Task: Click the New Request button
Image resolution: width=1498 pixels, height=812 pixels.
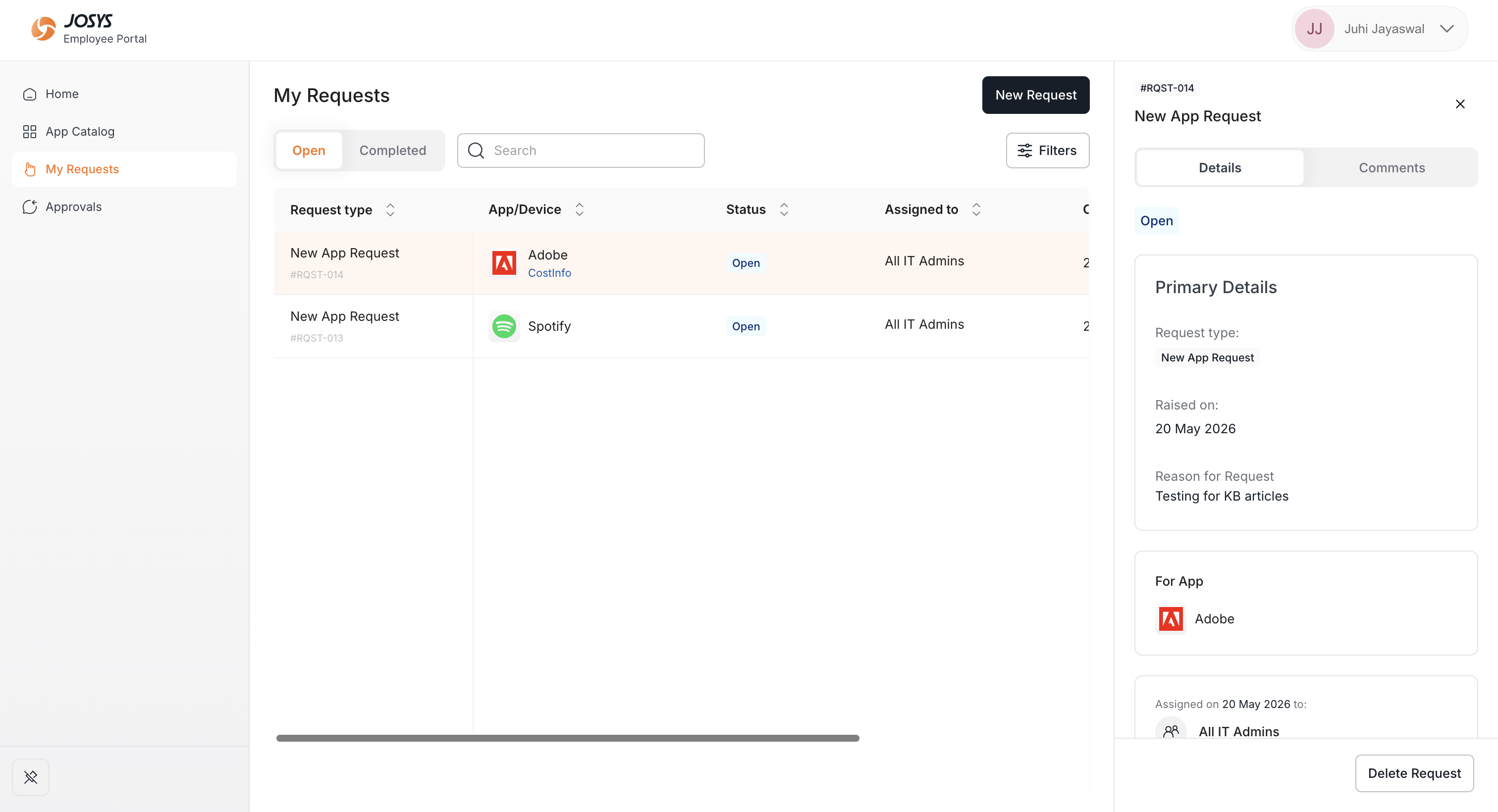Action: [x=1036, y=95]
